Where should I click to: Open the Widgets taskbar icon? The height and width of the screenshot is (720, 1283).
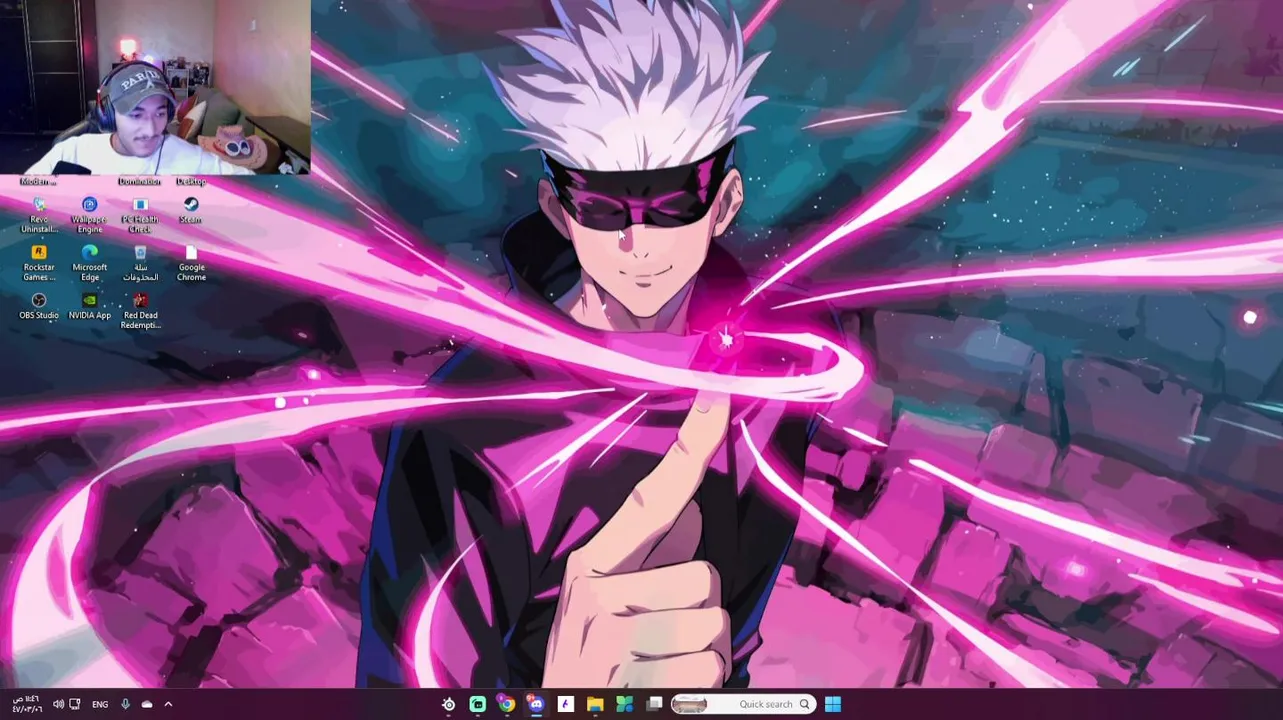(x=624, y=704)
